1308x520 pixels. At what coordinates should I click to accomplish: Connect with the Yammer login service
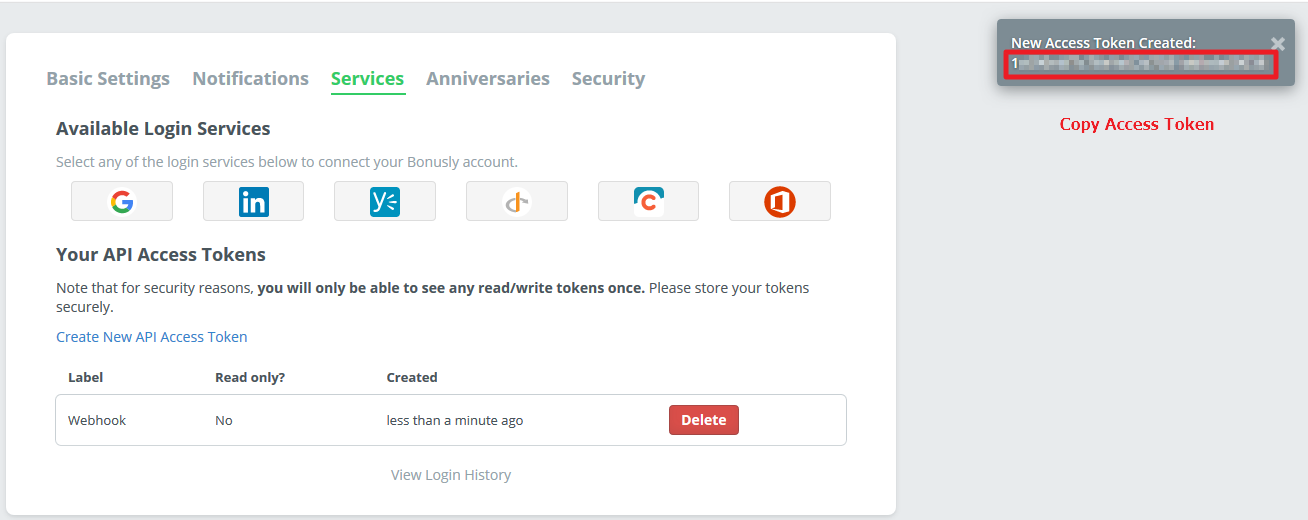pos(385,201)
